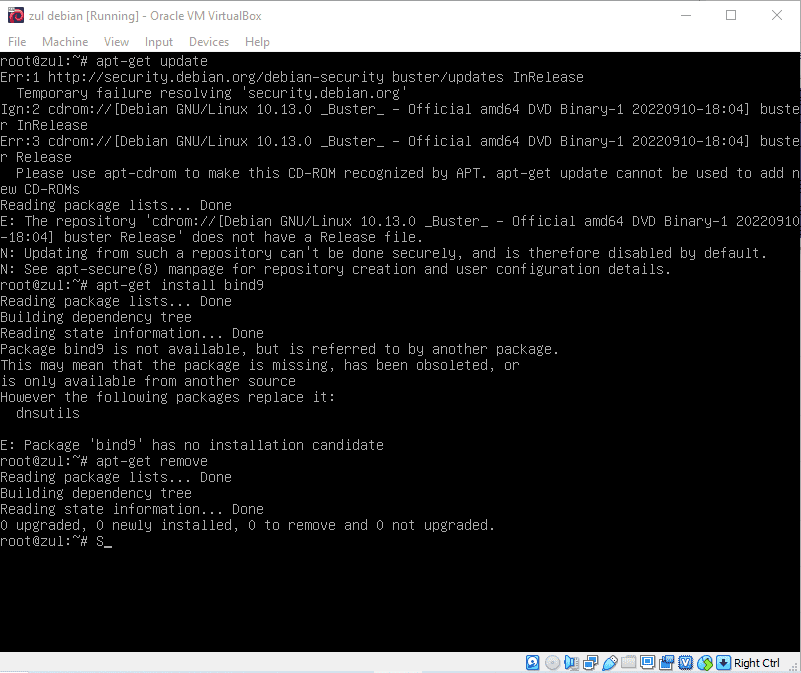The width and height of the screenshot is (801, 673).
Task: Click the optical drive indicator icon
Action: 552,663
